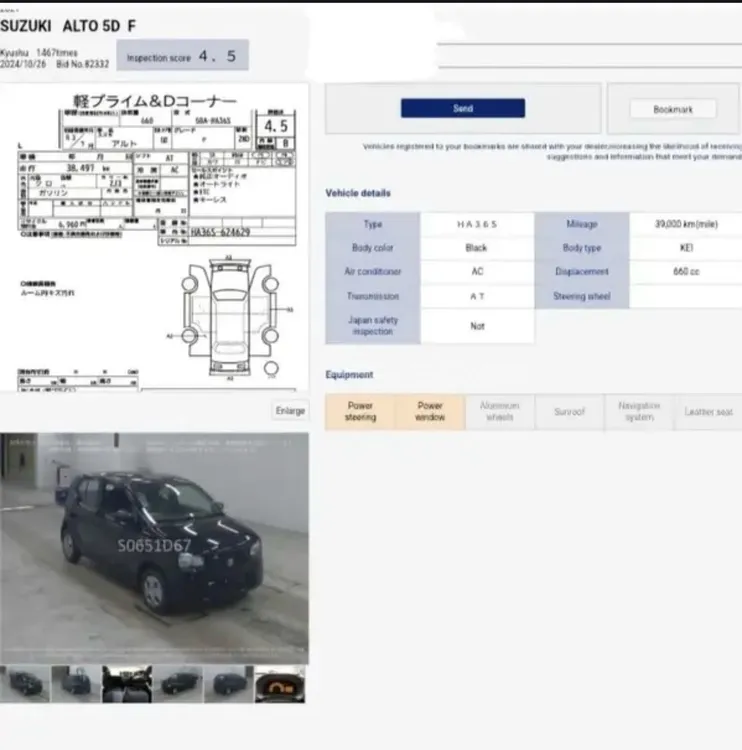Click the Bid No. 82332 text

pos(82,64)
